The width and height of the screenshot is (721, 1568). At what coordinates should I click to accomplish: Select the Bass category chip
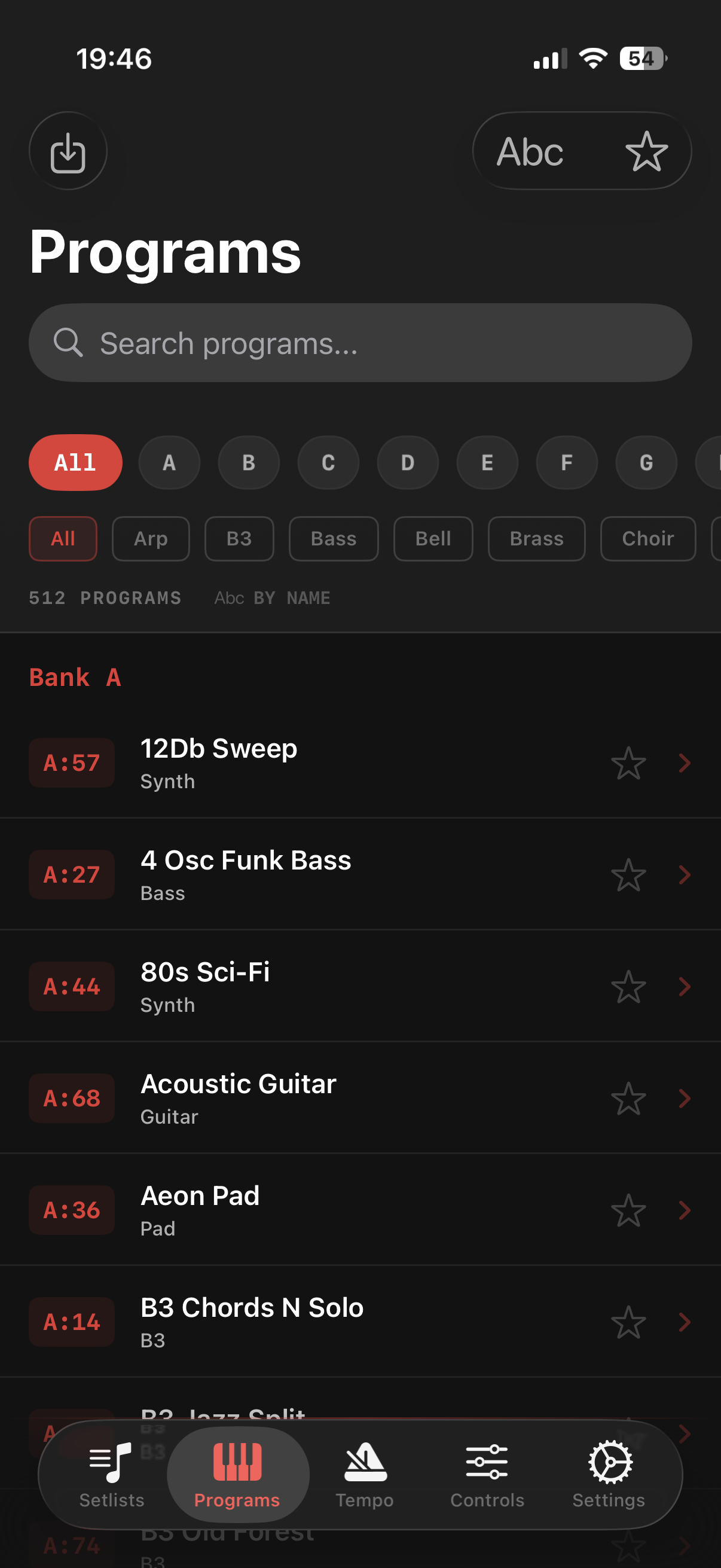(334, 539)
